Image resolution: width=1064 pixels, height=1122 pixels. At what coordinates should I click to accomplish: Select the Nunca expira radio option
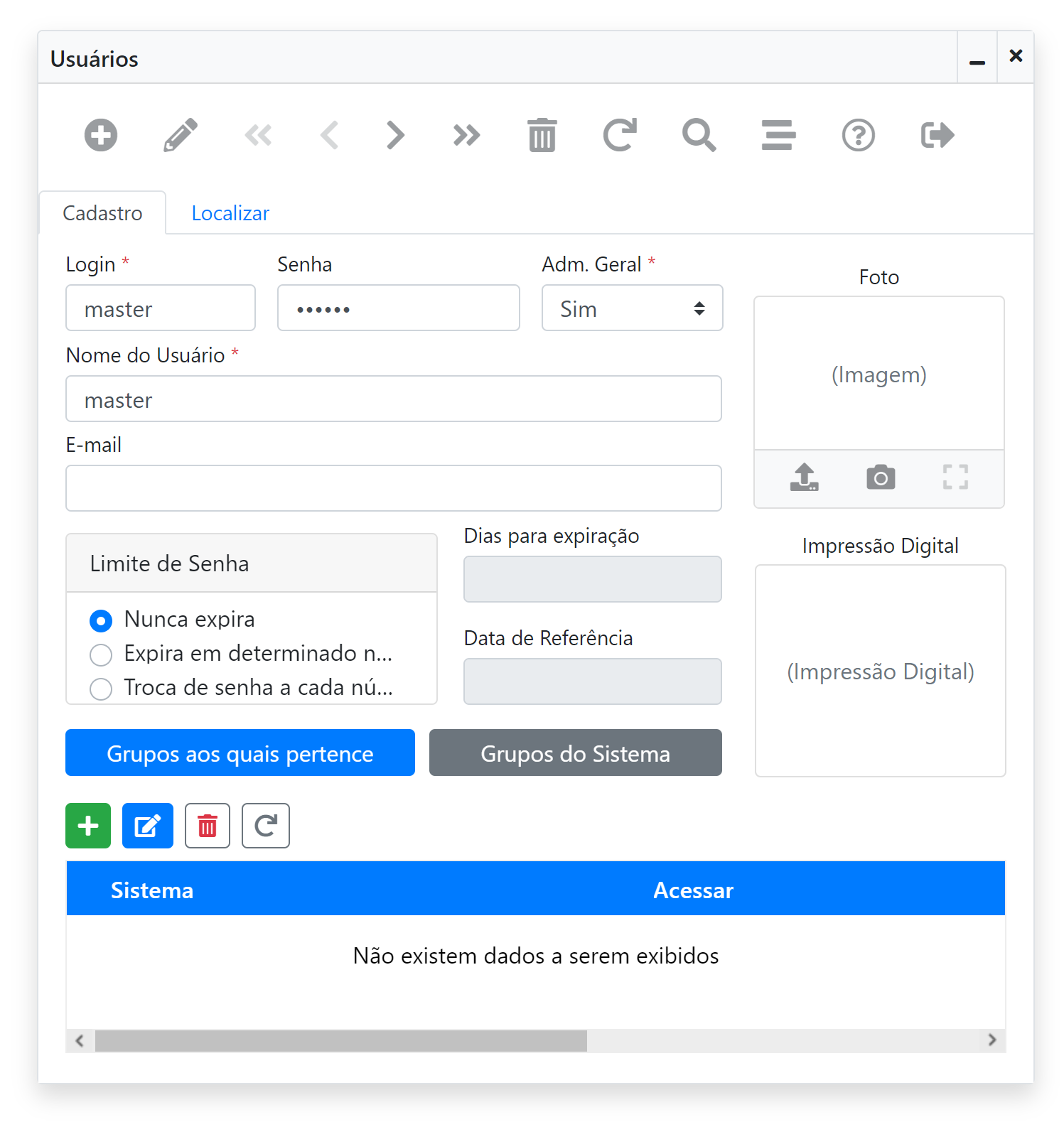pos(101,620)
